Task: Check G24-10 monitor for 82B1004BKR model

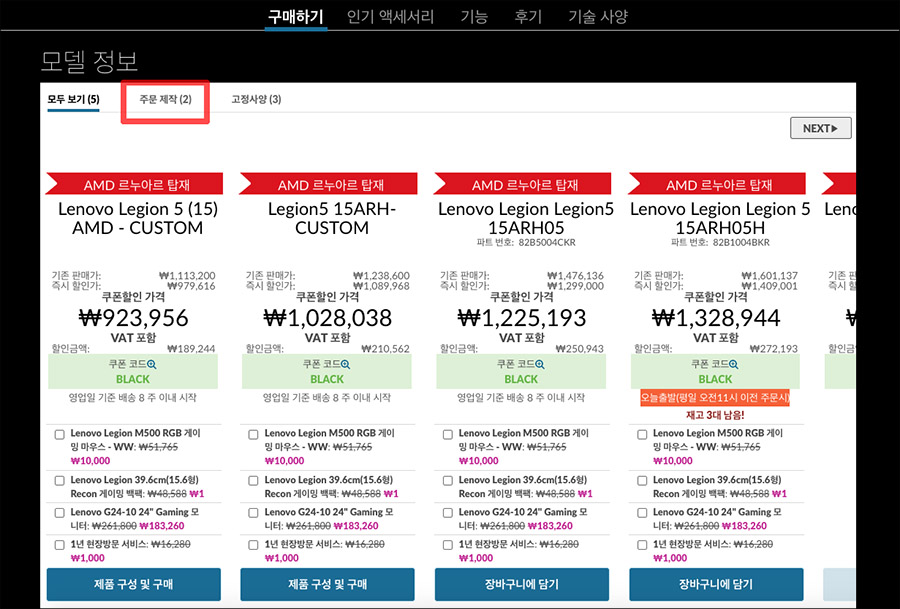Action: point(642,513)
